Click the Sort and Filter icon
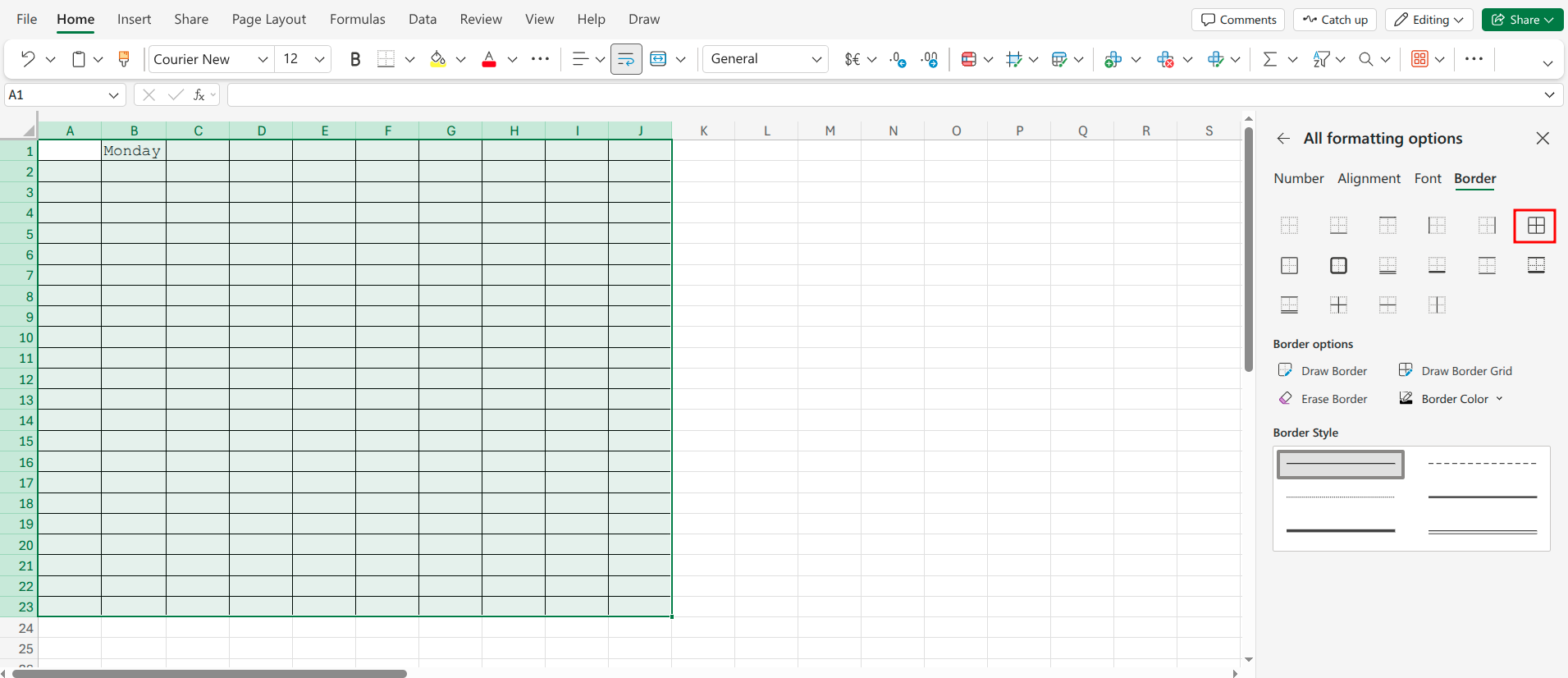This screenshot has height=678, width=1568. coord(1321,59)
